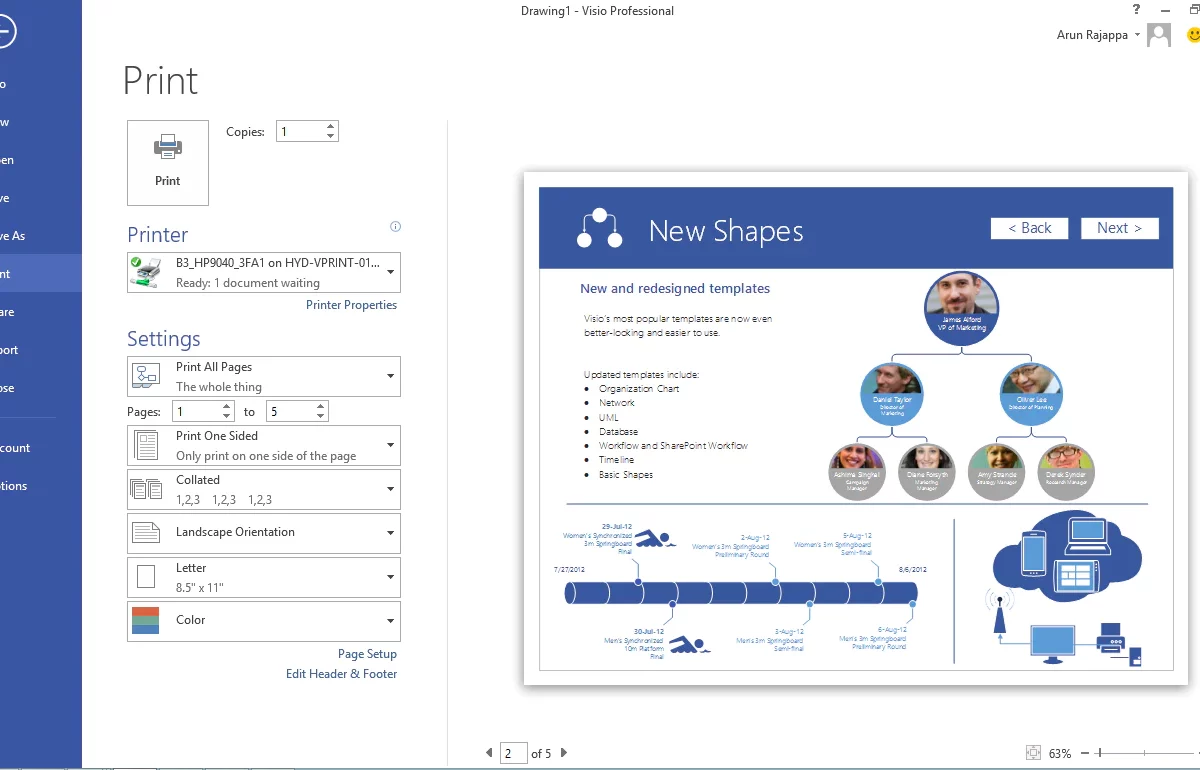Viewport: 1200px width, 770px height.
Task: Click the Pages to field showing 5
Action: (x=290, y=411)
